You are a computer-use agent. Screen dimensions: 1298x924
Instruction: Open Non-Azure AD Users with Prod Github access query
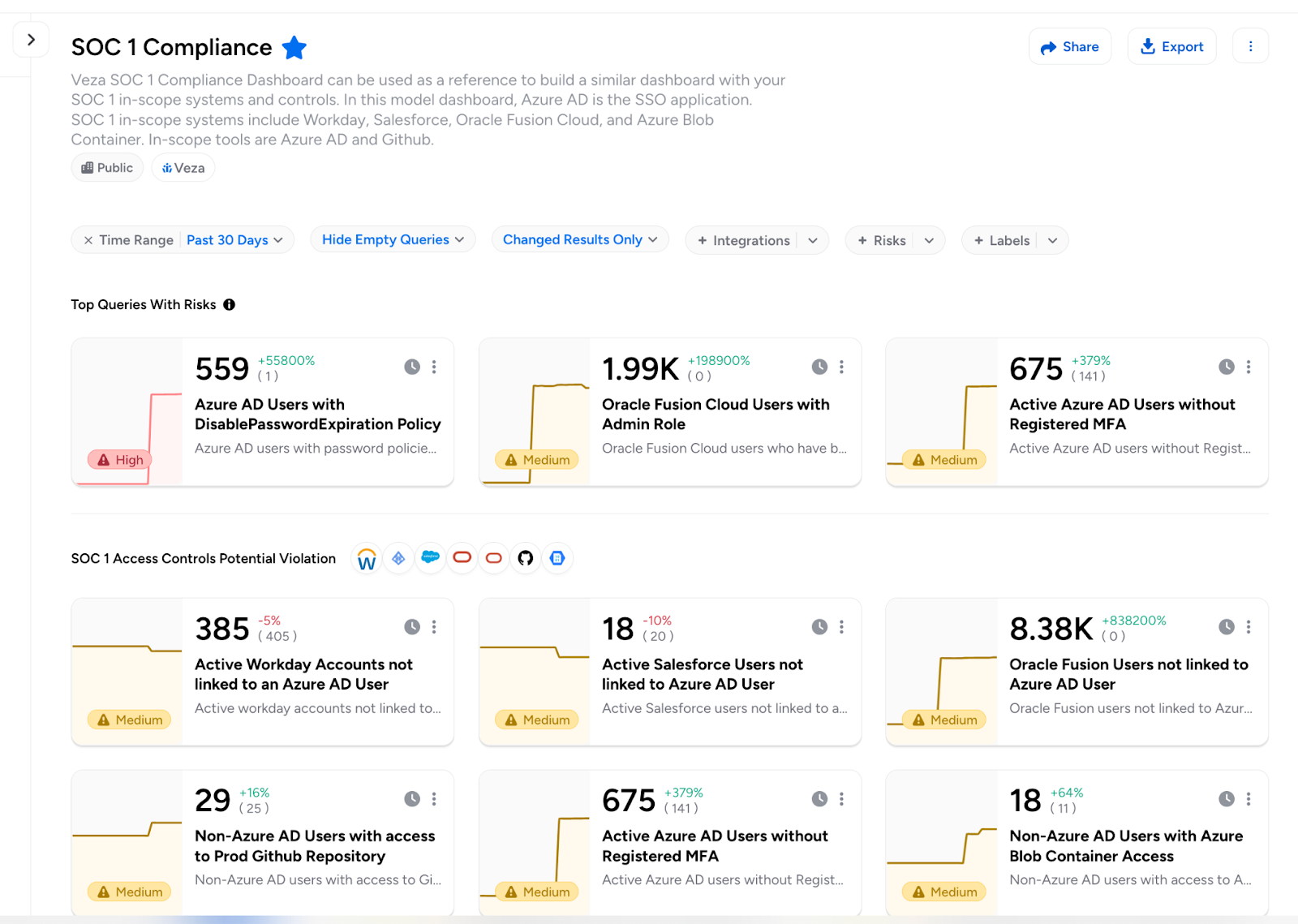315,846
